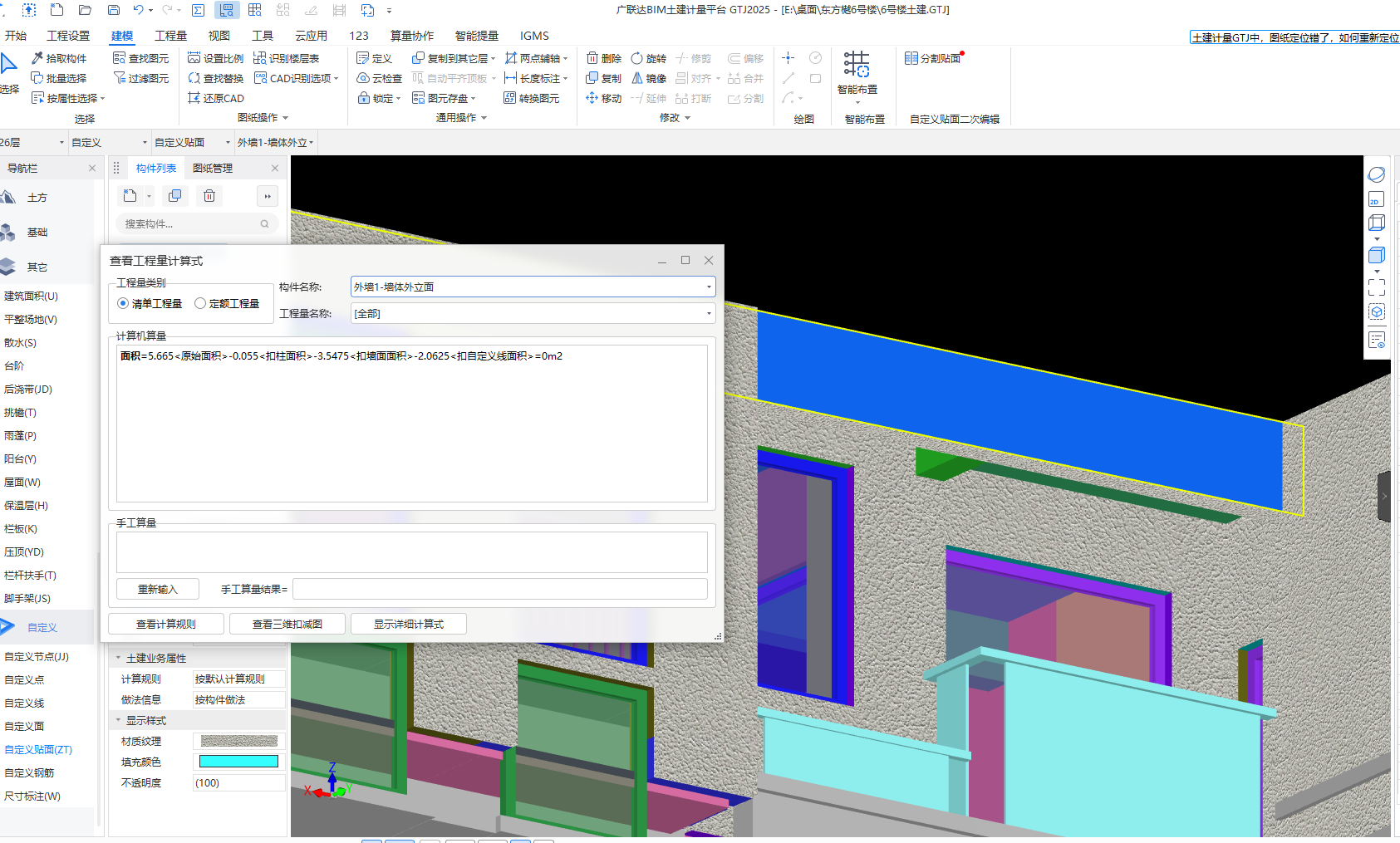Run 云检查 cloud check

[x=380, y=78]
